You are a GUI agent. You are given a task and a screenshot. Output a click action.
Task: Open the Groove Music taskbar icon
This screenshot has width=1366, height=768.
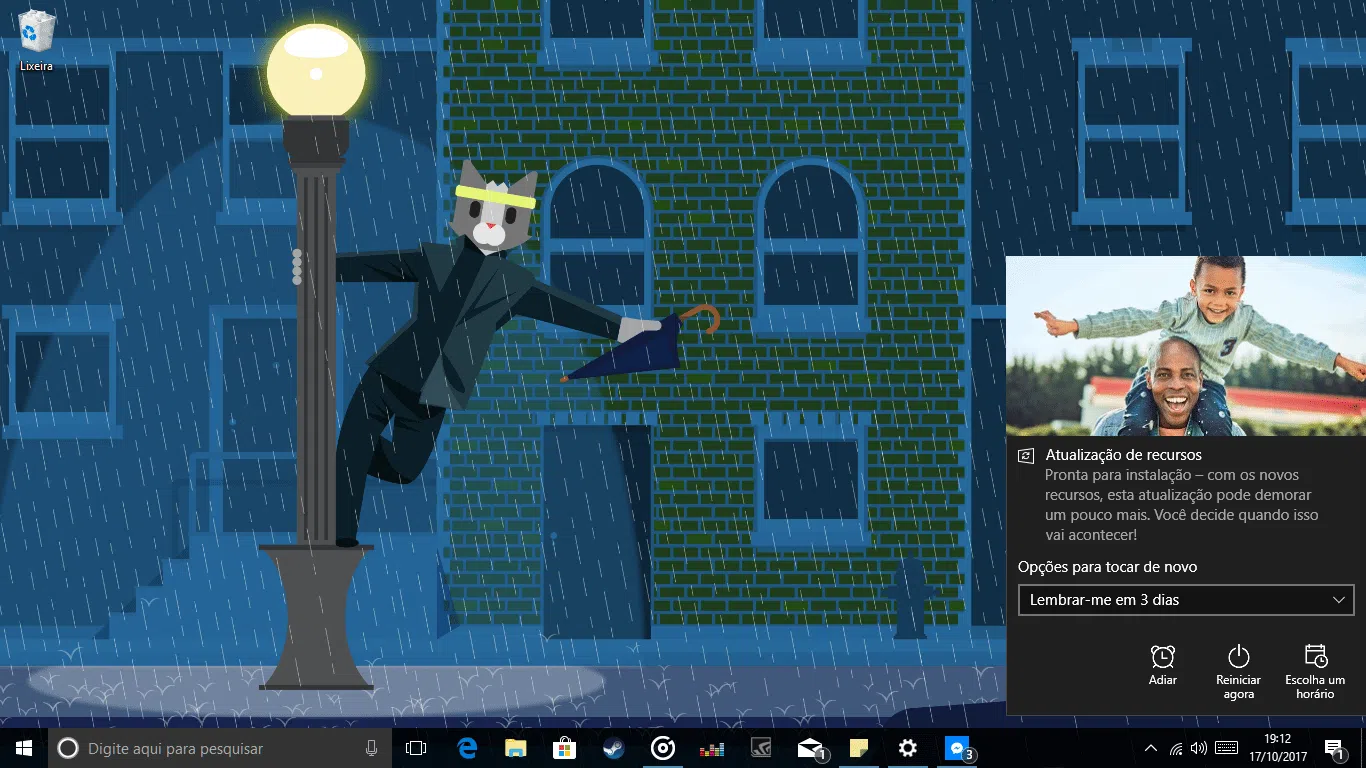(663, 748)
